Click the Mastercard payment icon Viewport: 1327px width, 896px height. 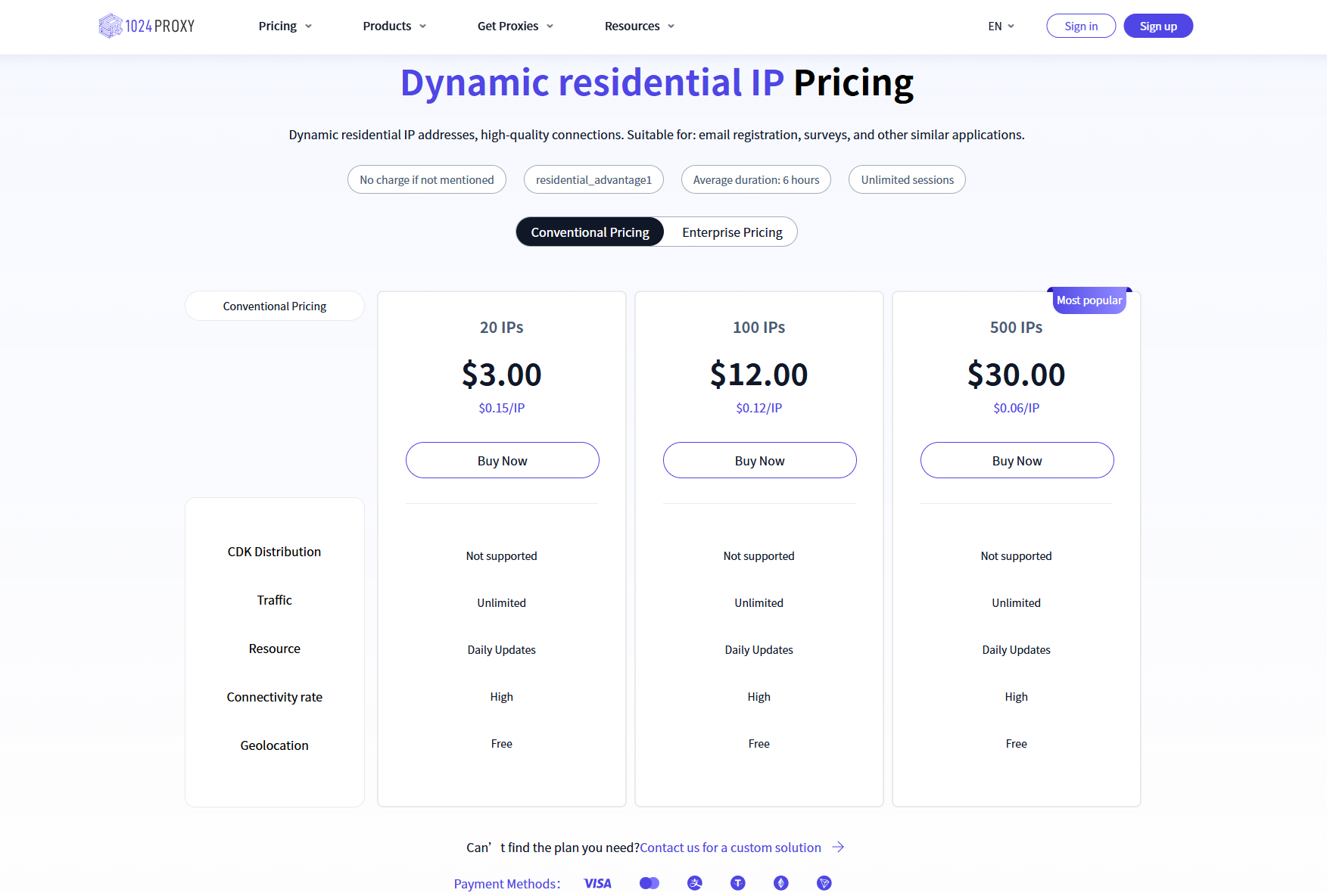coord(649,883)
